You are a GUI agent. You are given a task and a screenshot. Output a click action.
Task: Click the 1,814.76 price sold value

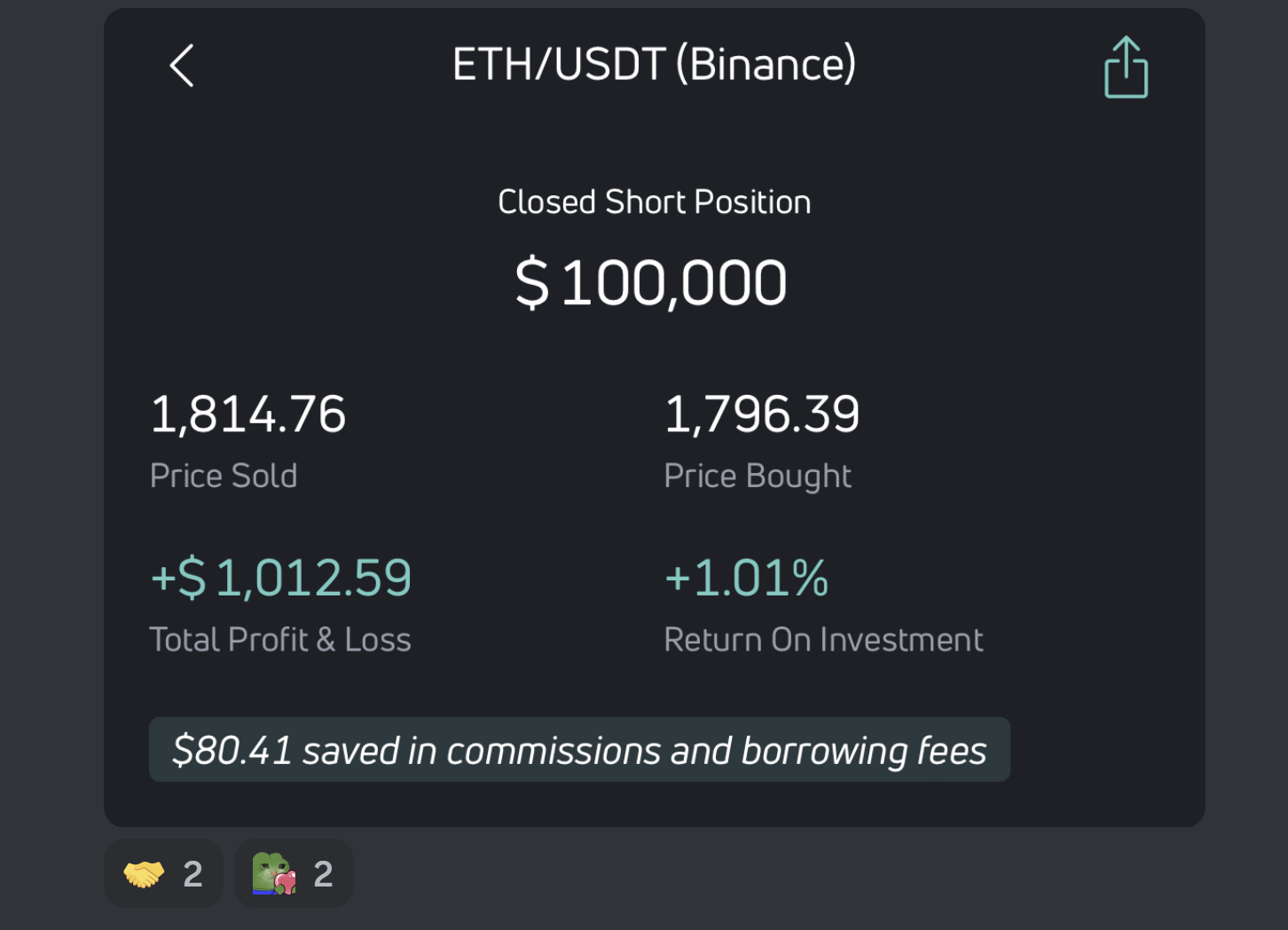[x=247, y=414]
